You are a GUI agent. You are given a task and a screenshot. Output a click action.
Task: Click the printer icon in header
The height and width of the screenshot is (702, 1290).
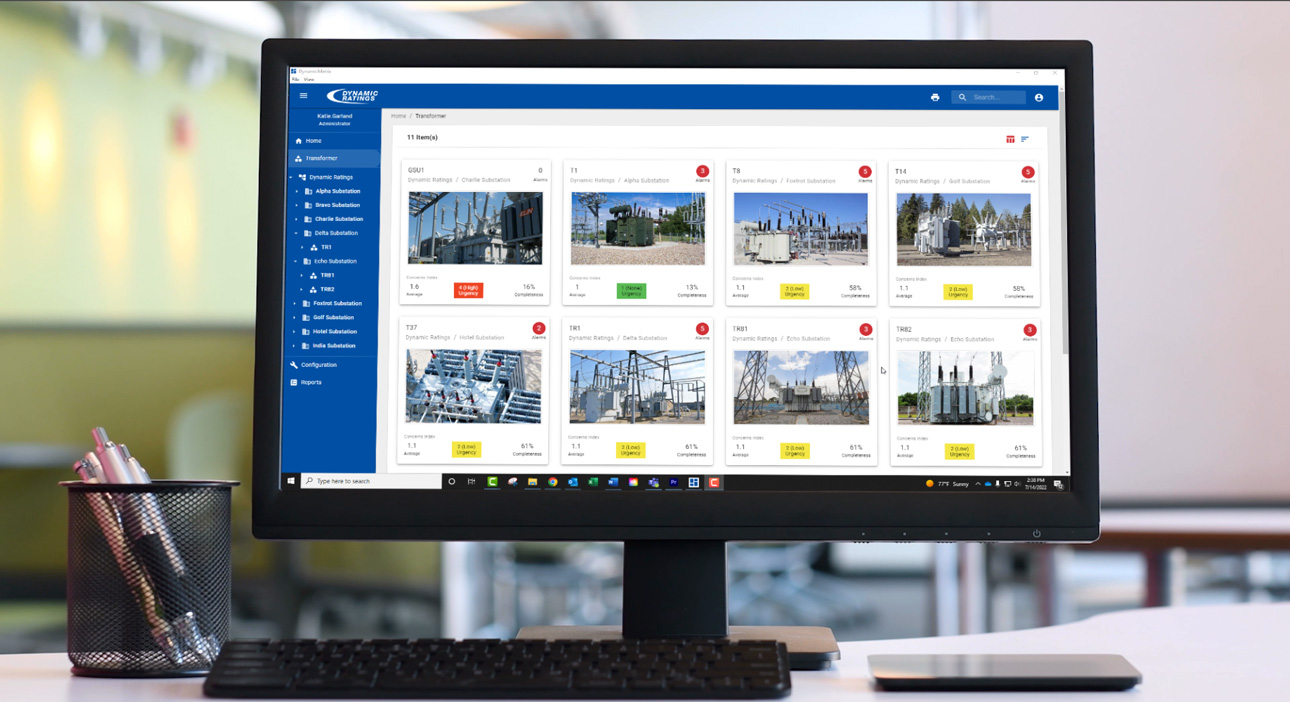(x=935, y=97)
